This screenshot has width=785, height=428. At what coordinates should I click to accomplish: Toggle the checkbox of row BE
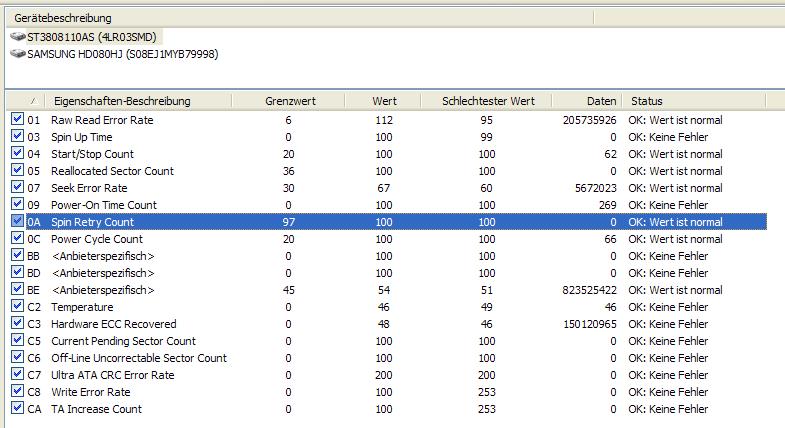[x=18, y=289]
